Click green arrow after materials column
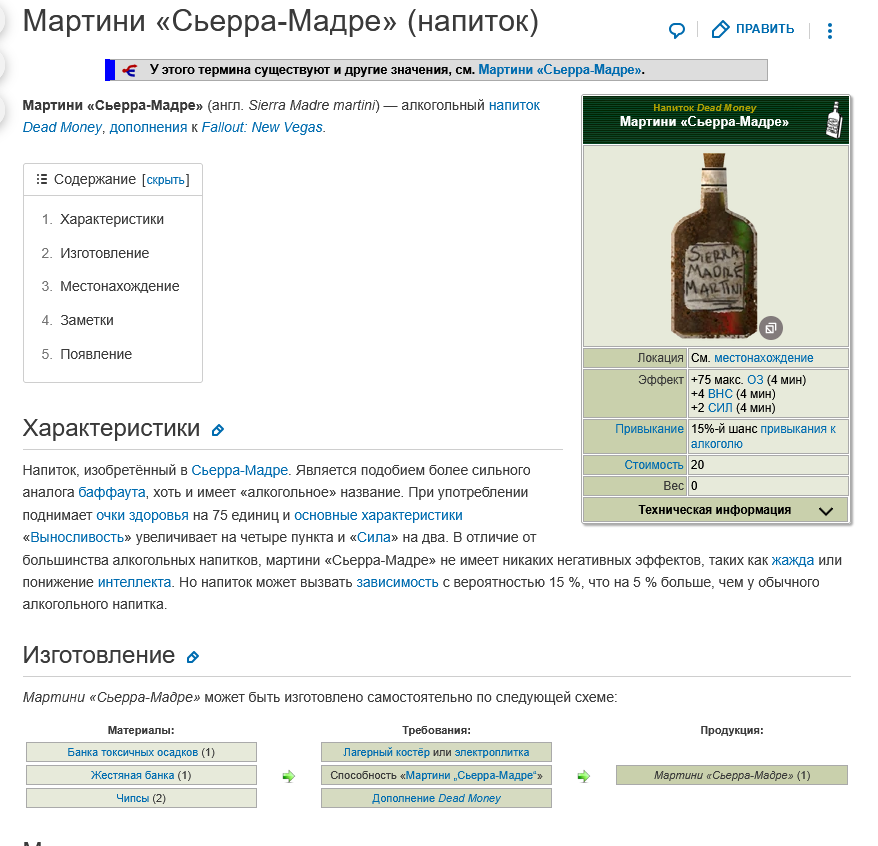Screen dimensions: 878x846 [288, 776]
